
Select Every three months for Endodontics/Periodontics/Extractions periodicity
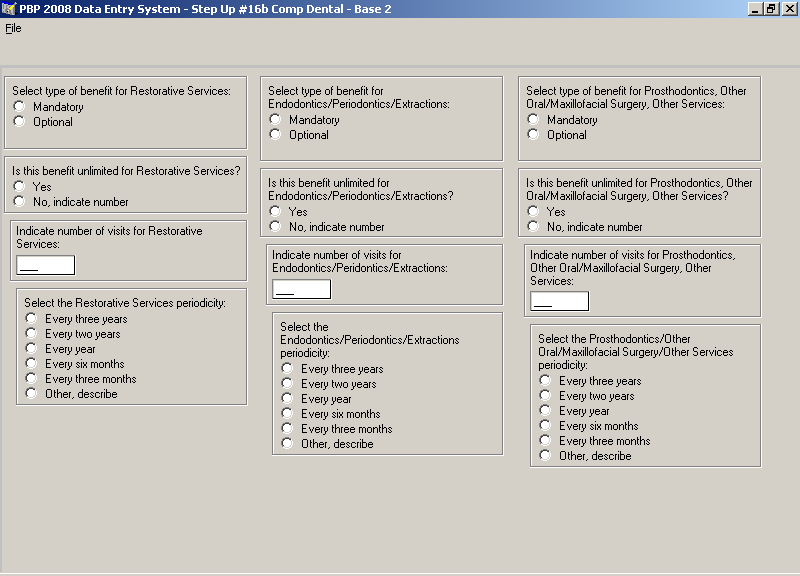pyautogui.click(x=288, y=429)
